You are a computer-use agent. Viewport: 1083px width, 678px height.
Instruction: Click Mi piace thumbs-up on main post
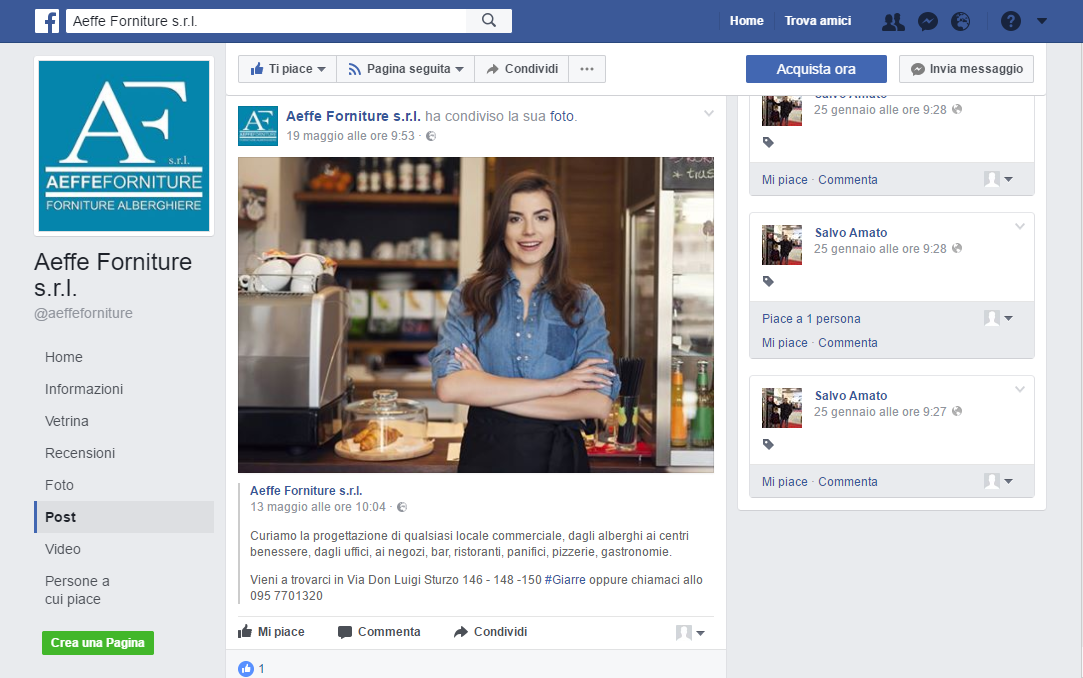pyautogui.click(x=271, y=632)
